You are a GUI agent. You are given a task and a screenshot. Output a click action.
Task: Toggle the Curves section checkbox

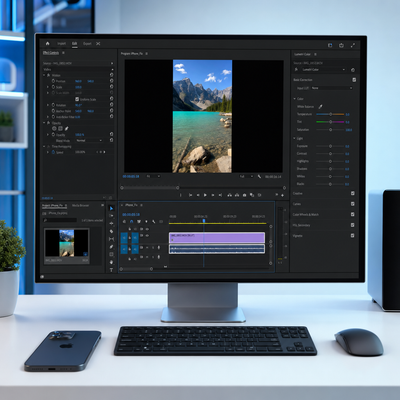(353, 204)
